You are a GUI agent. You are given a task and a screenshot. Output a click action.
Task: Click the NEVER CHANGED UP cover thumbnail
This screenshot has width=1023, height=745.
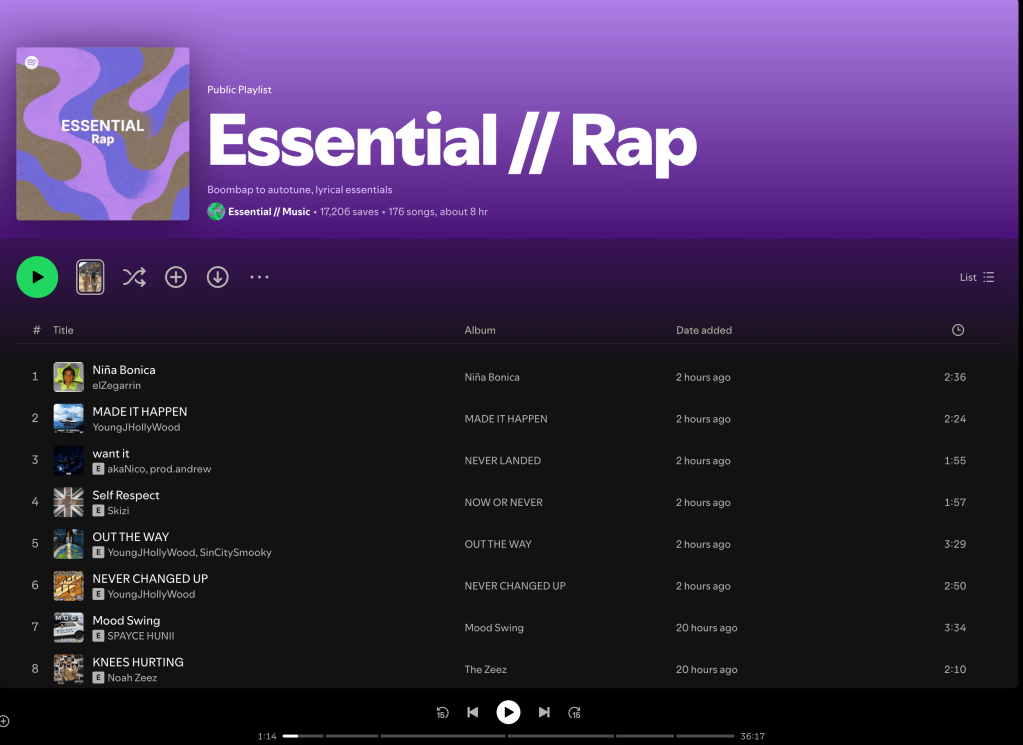tap(69, 586)
